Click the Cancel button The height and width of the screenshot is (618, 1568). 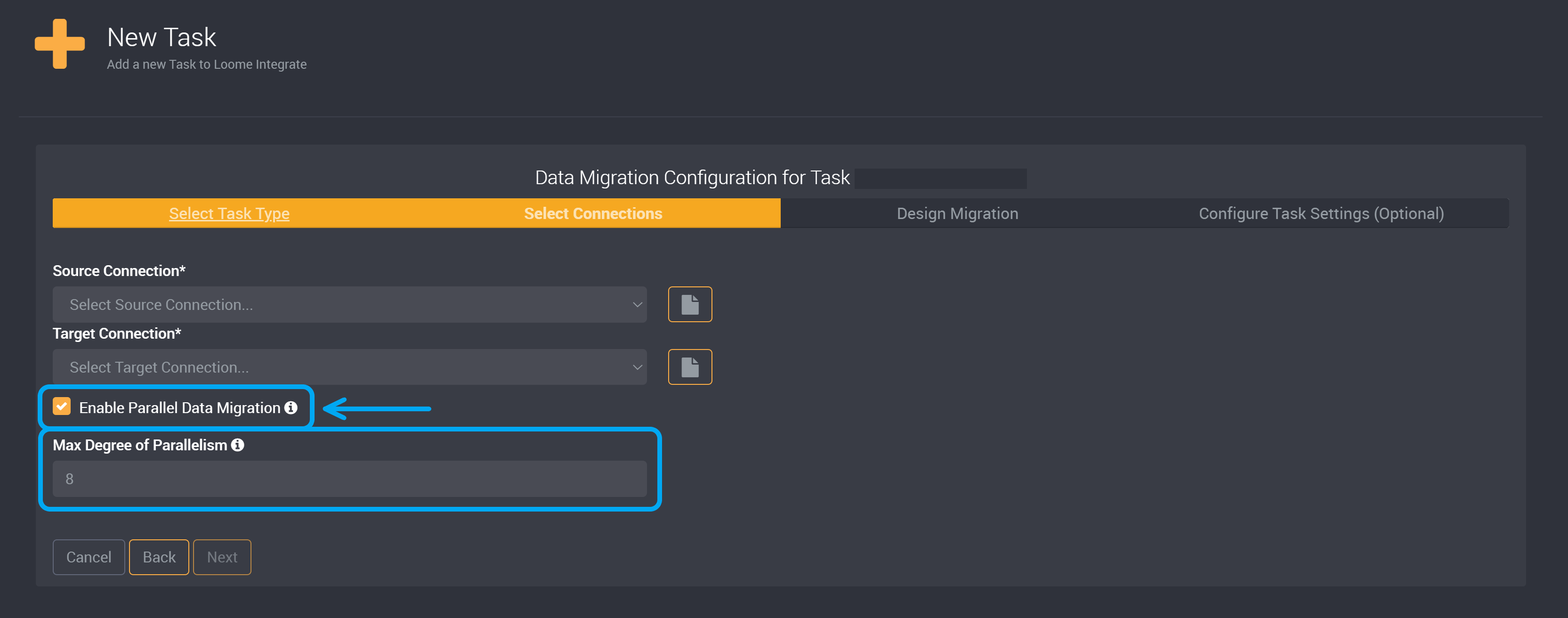[89, 557]
